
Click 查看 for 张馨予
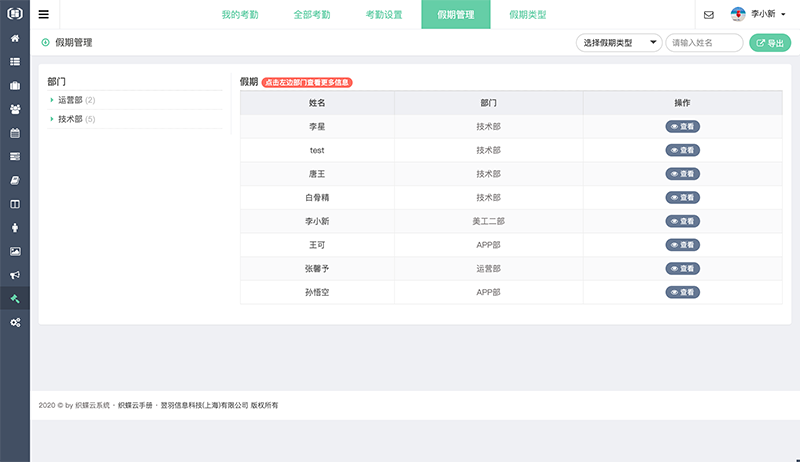(682, 269)
